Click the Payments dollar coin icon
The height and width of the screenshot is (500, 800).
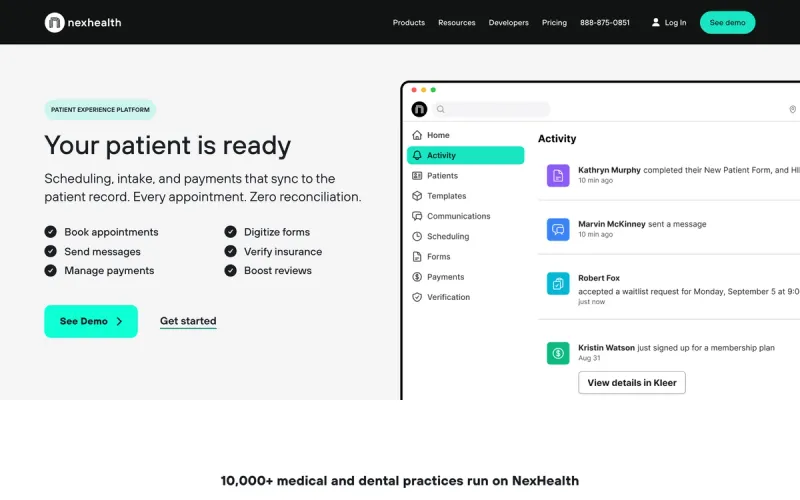click(x=417, y=277)
